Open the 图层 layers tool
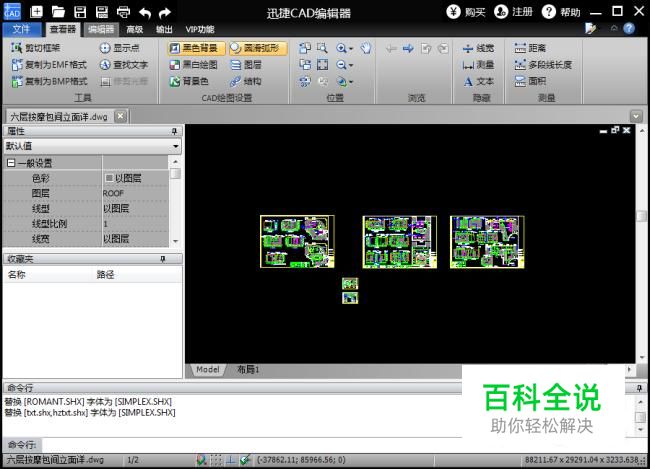This screenshot has width=650, height=469. 246,65
